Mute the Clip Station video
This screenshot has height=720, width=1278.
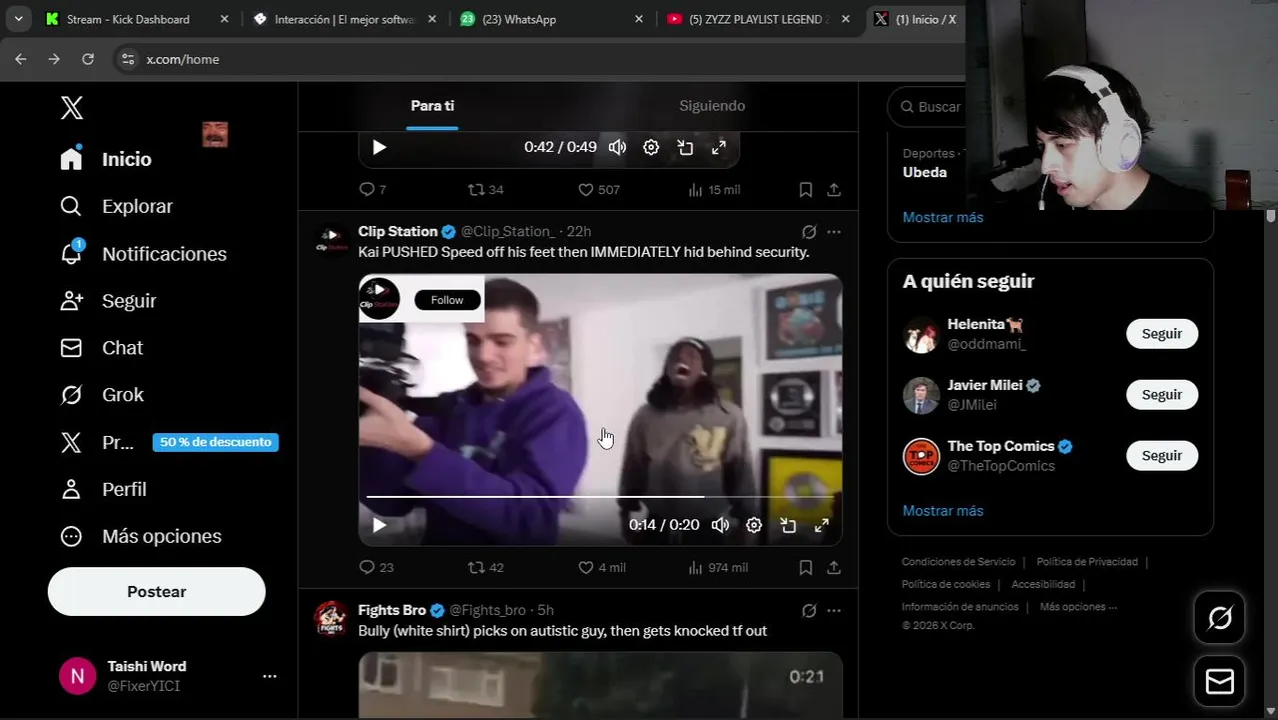(720, 525)
